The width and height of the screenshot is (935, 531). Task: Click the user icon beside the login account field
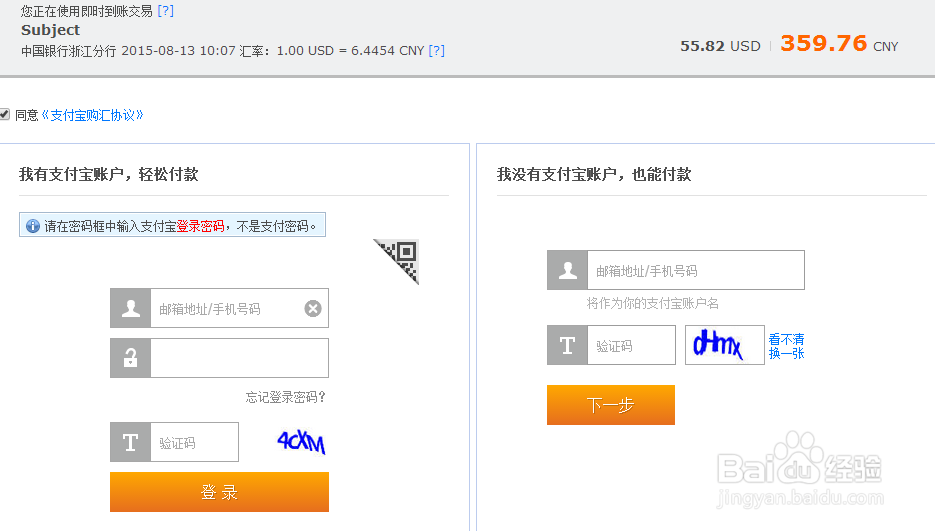click(x=131, y=308)
